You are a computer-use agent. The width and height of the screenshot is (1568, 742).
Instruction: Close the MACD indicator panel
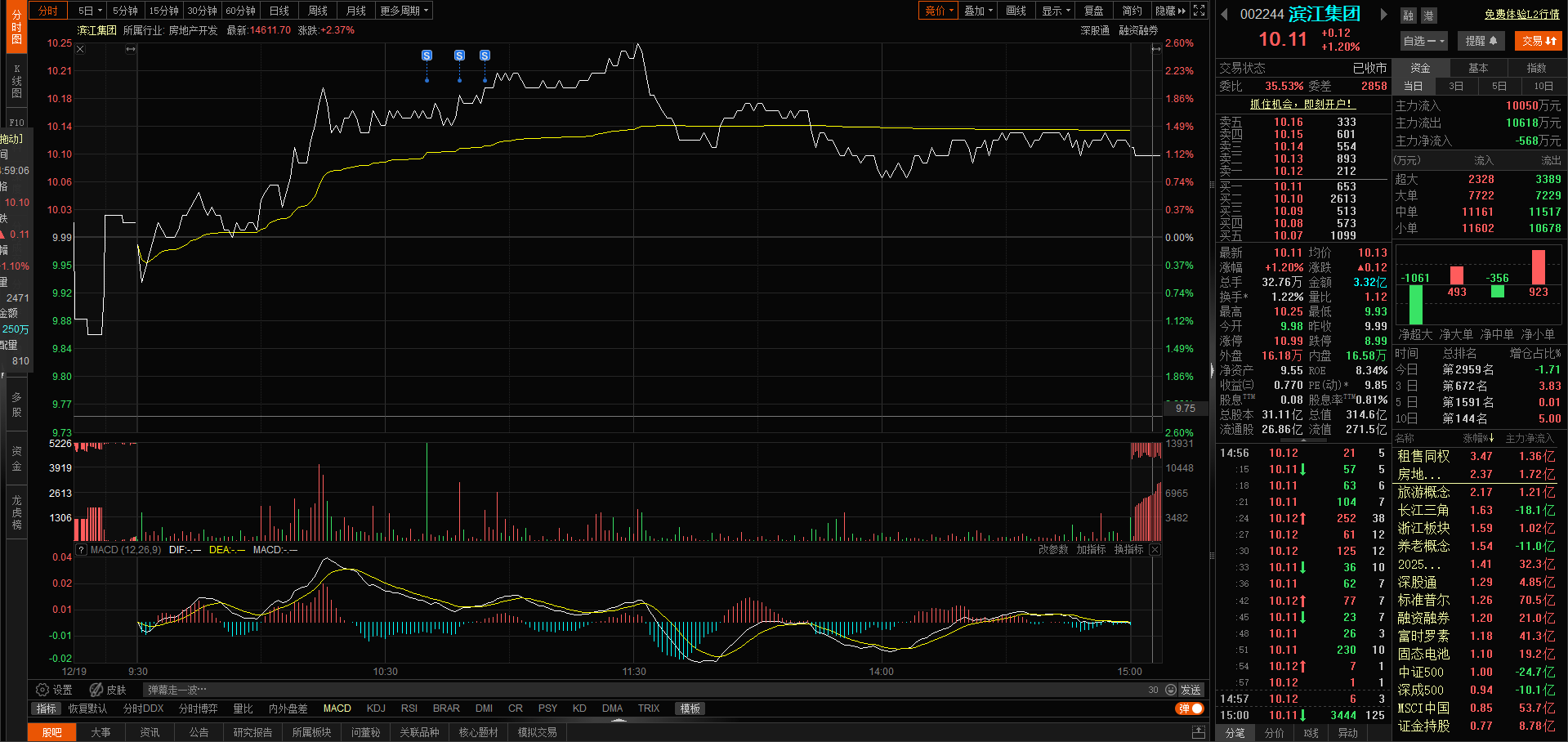1155,550
